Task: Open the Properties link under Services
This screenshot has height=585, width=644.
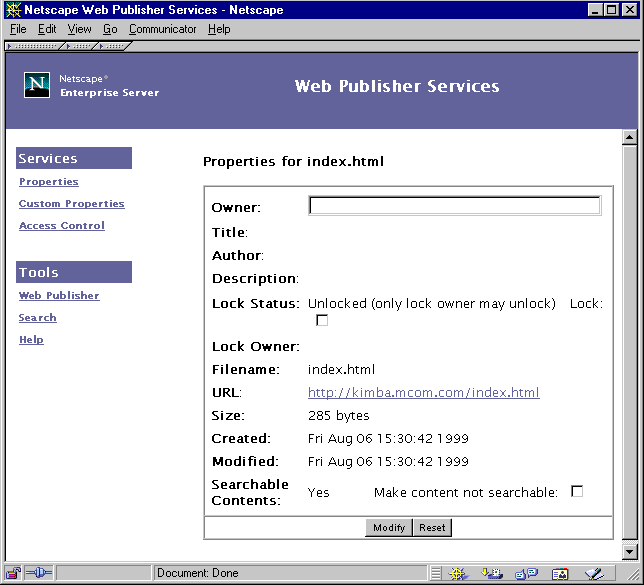Action: (x=49, y=182)
